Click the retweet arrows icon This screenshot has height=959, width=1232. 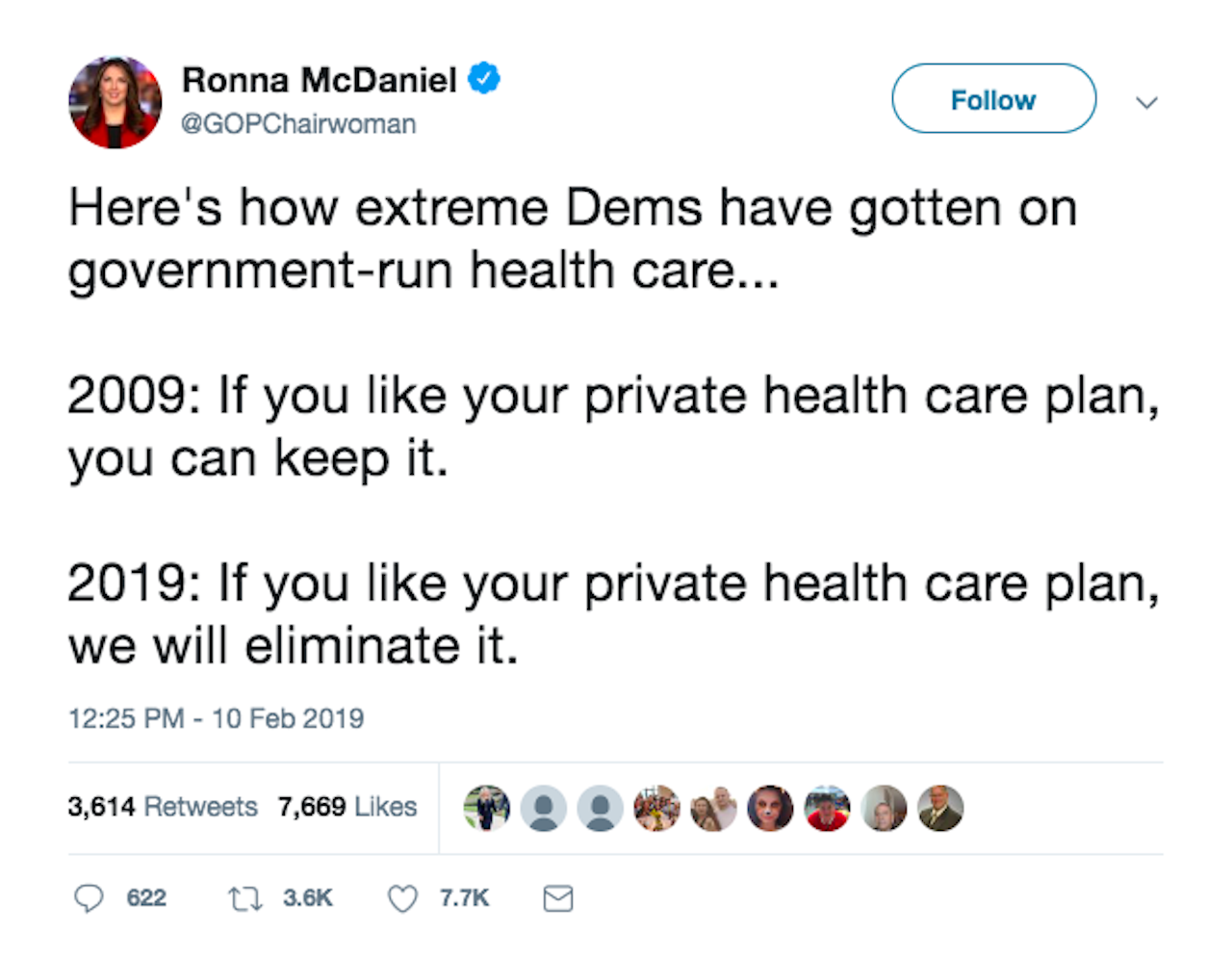244,899
